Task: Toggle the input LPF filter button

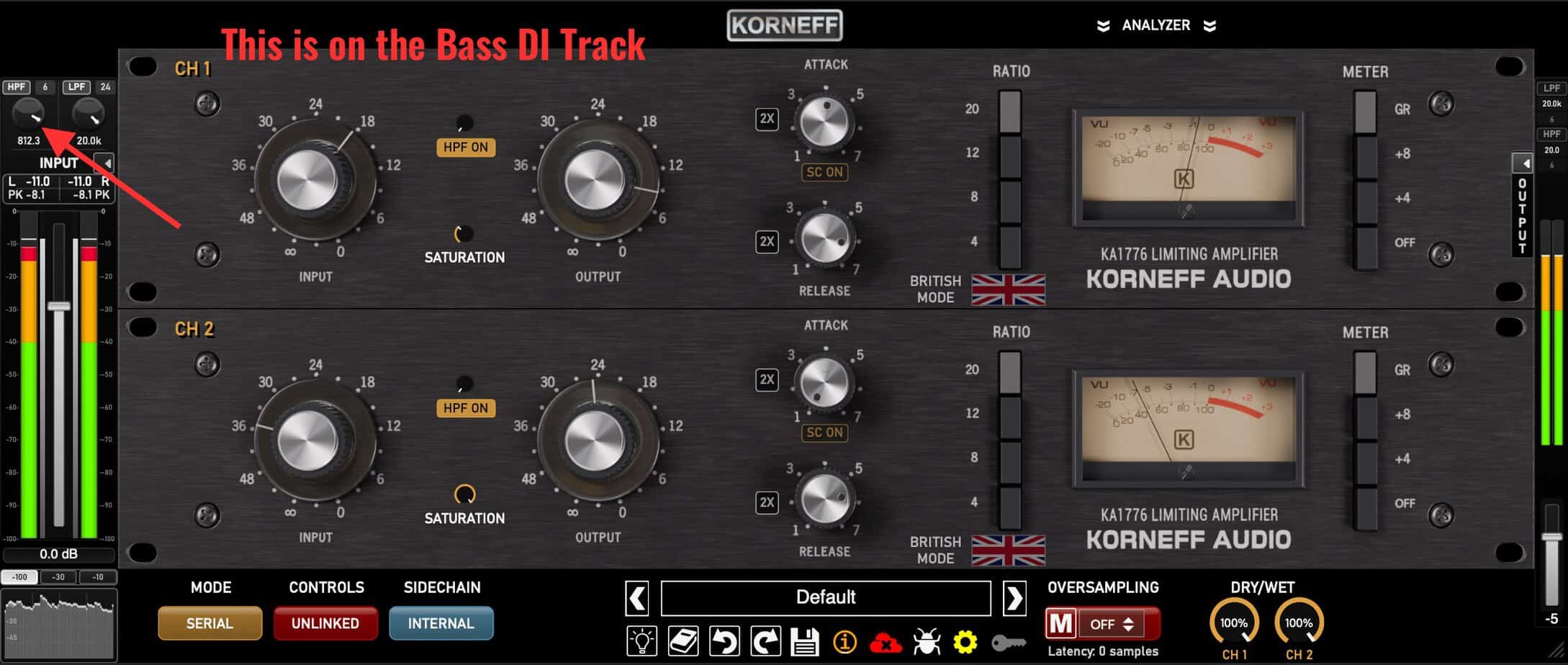Action: [x=76, y=87]
